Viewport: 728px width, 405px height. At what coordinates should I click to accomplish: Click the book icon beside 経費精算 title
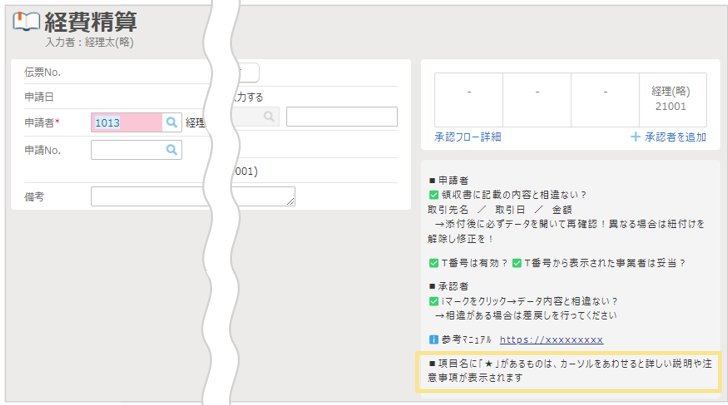point(26,23)
